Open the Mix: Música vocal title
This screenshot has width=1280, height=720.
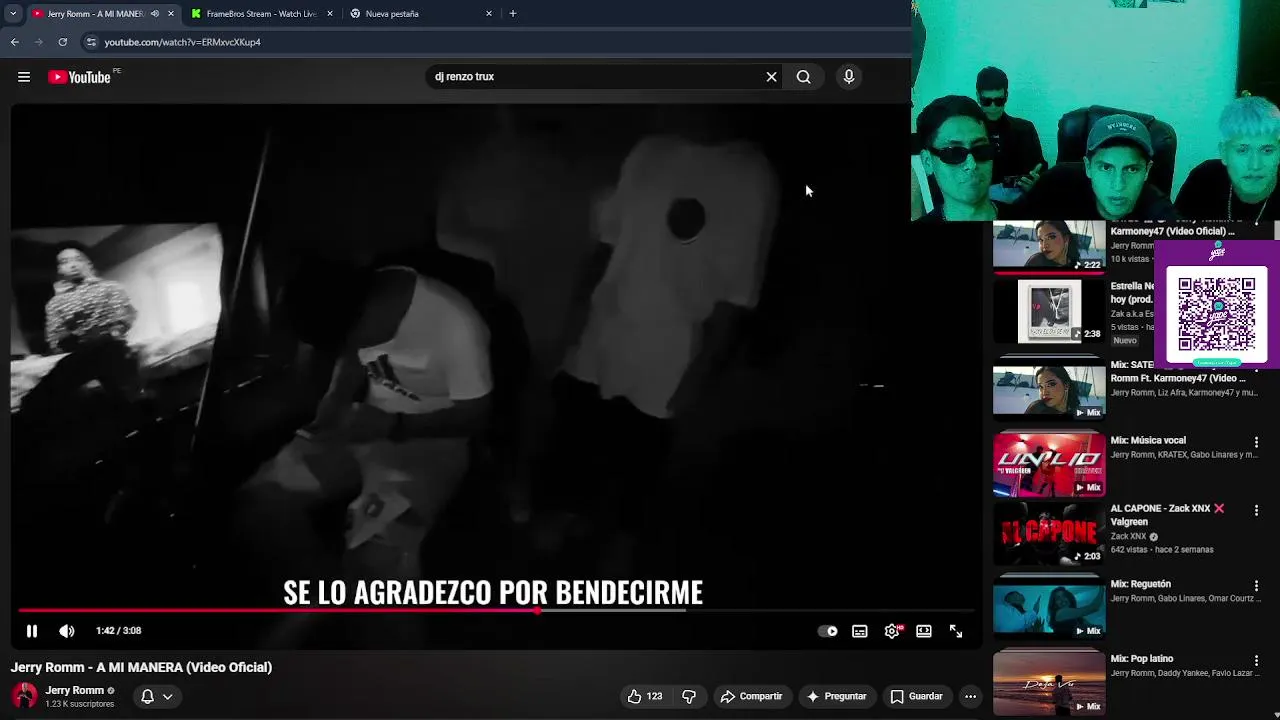(x=1148, y=440)
